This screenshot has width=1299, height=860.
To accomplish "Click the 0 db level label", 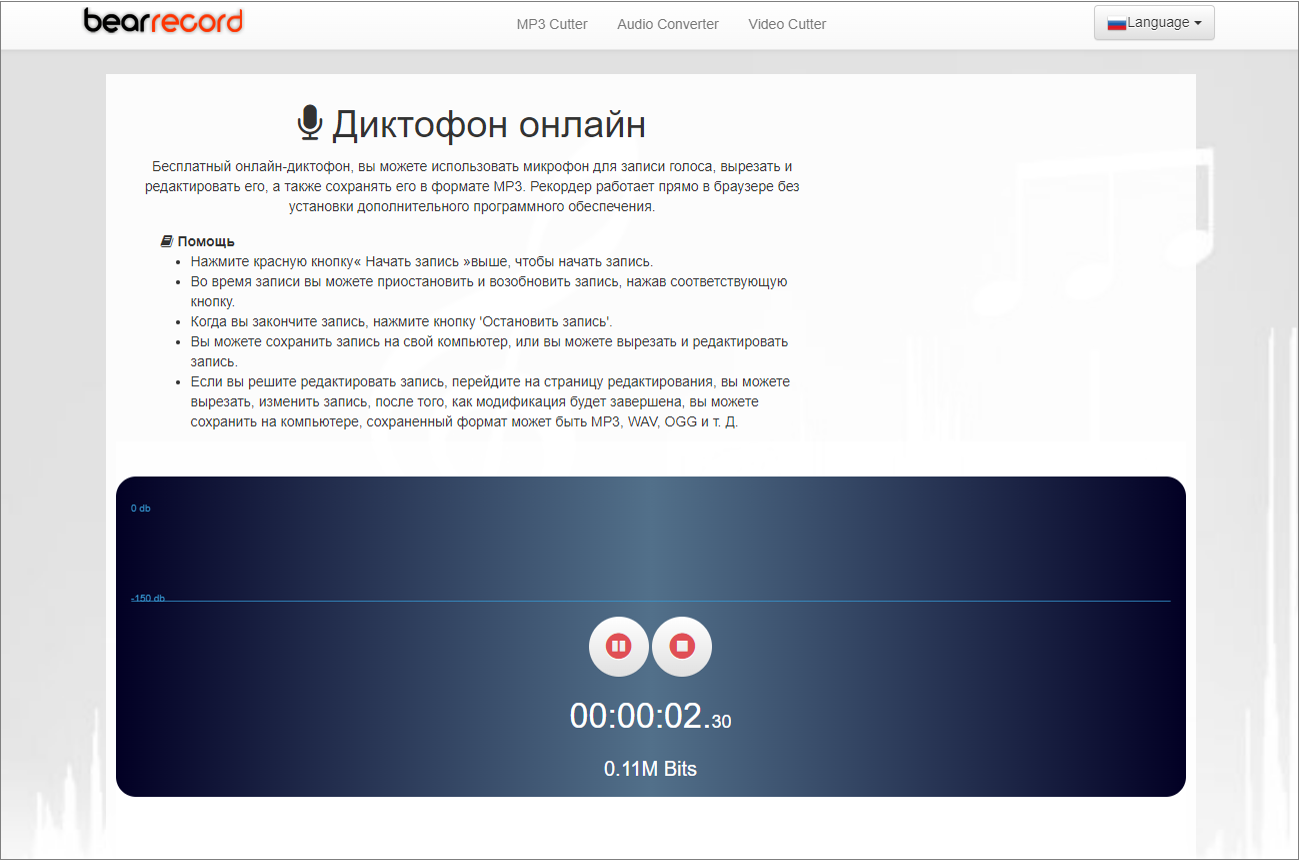I will pyautogui.click(x=141, y=508).
